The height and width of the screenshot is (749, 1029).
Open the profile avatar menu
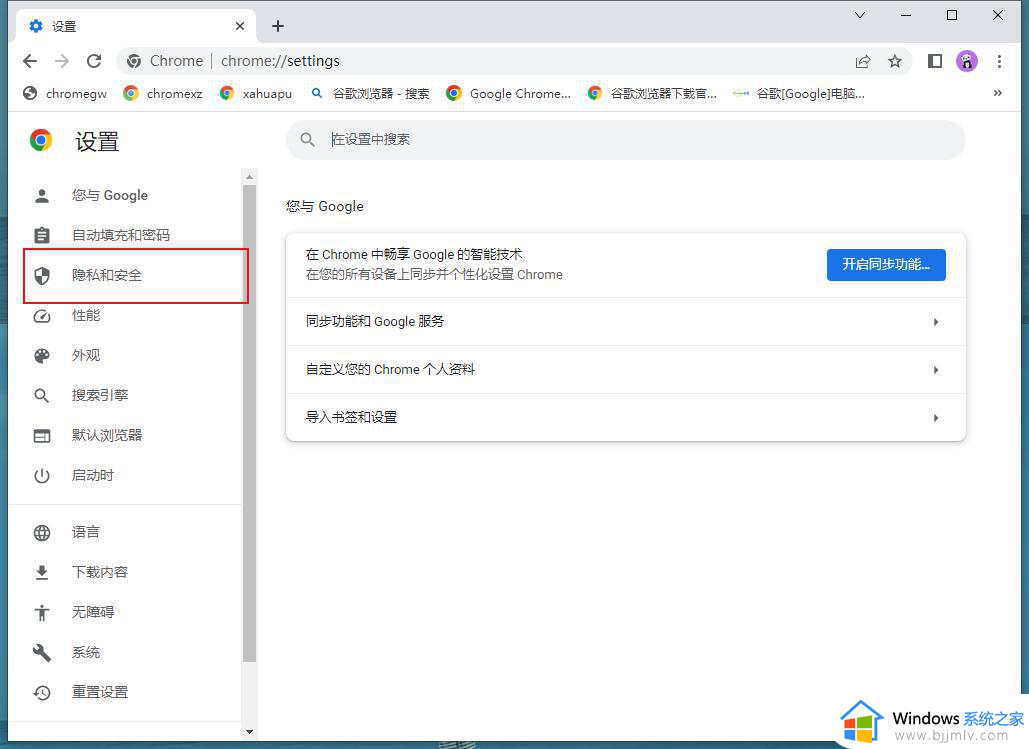pos(967,61)
